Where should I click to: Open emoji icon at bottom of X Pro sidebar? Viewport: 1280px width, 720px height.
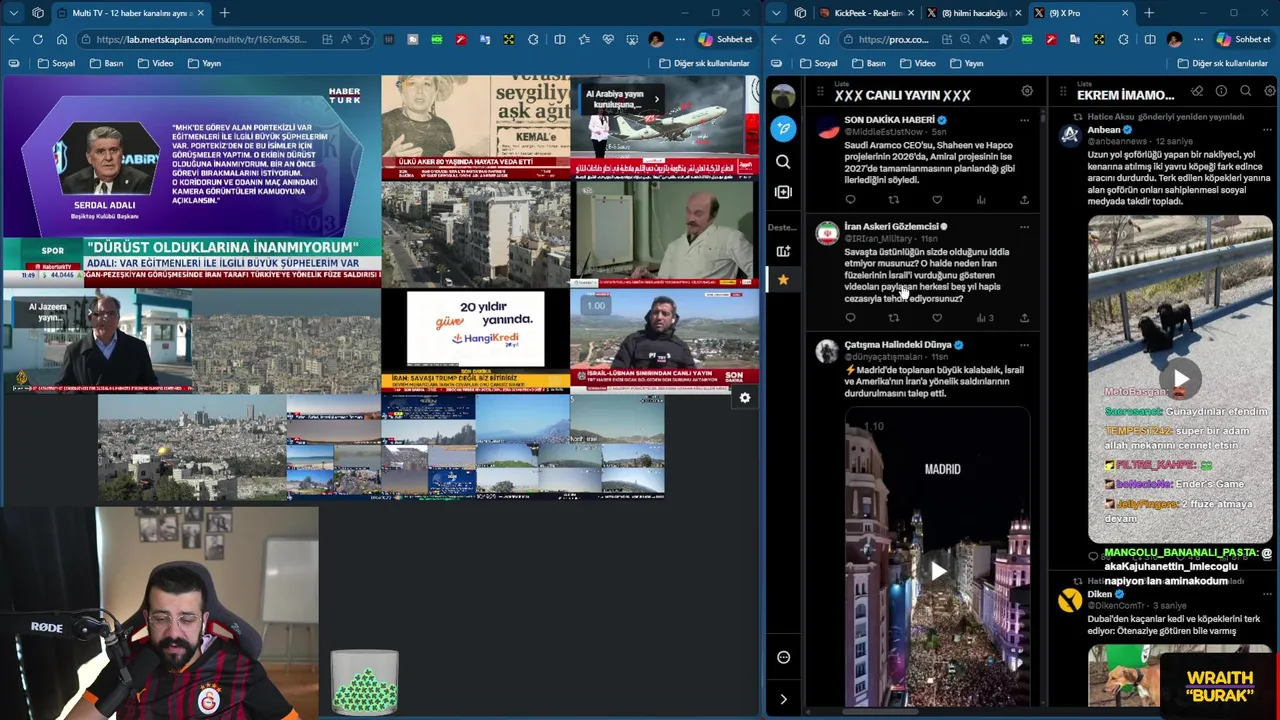point(783,657)
